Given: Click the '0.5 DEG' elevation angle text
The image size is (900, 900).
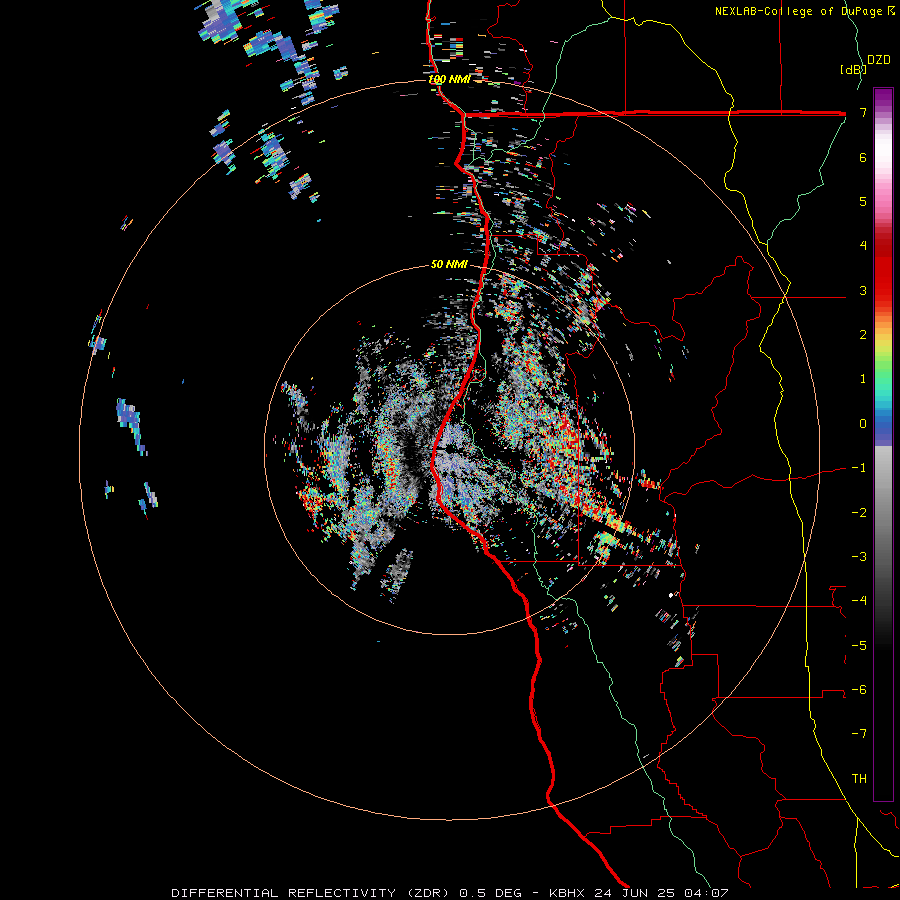Looking at the screenshot, I should pyautogui.click(x=491, y=893).
